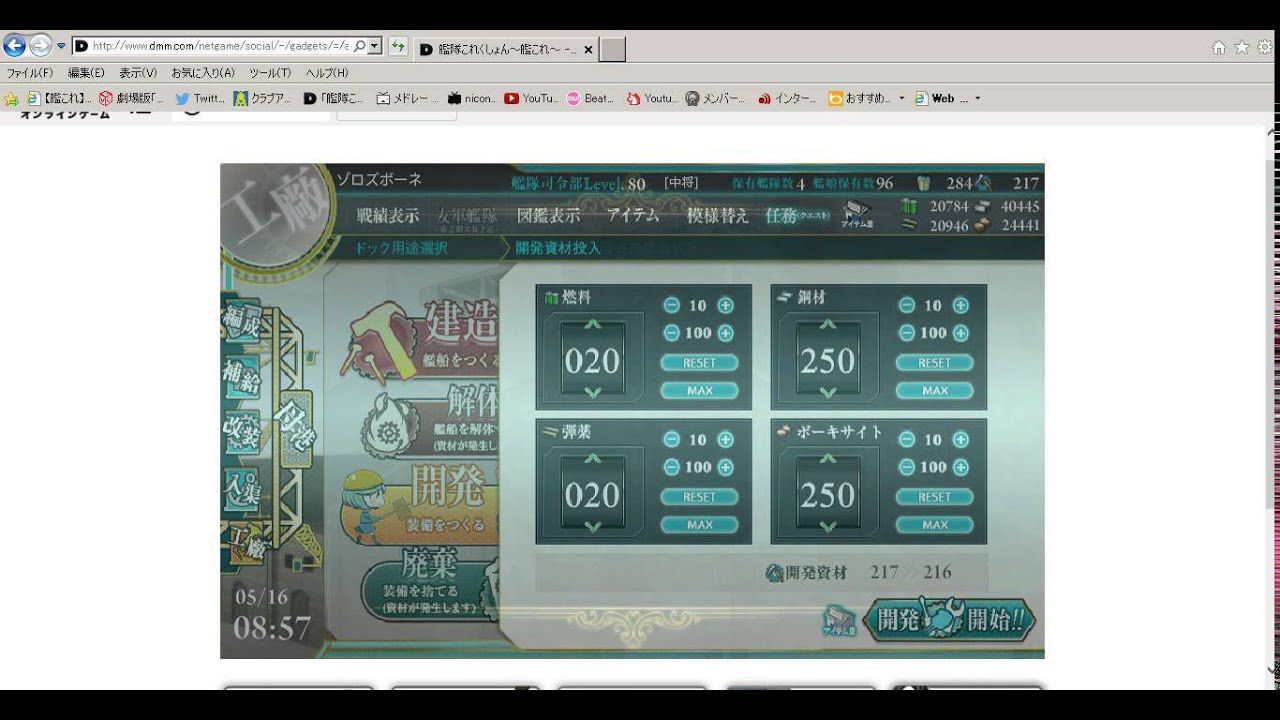Set bauxite (ボーキサイト) to MAX
This screenshot has width=1280, height=720.
click(x=934, y=524)
